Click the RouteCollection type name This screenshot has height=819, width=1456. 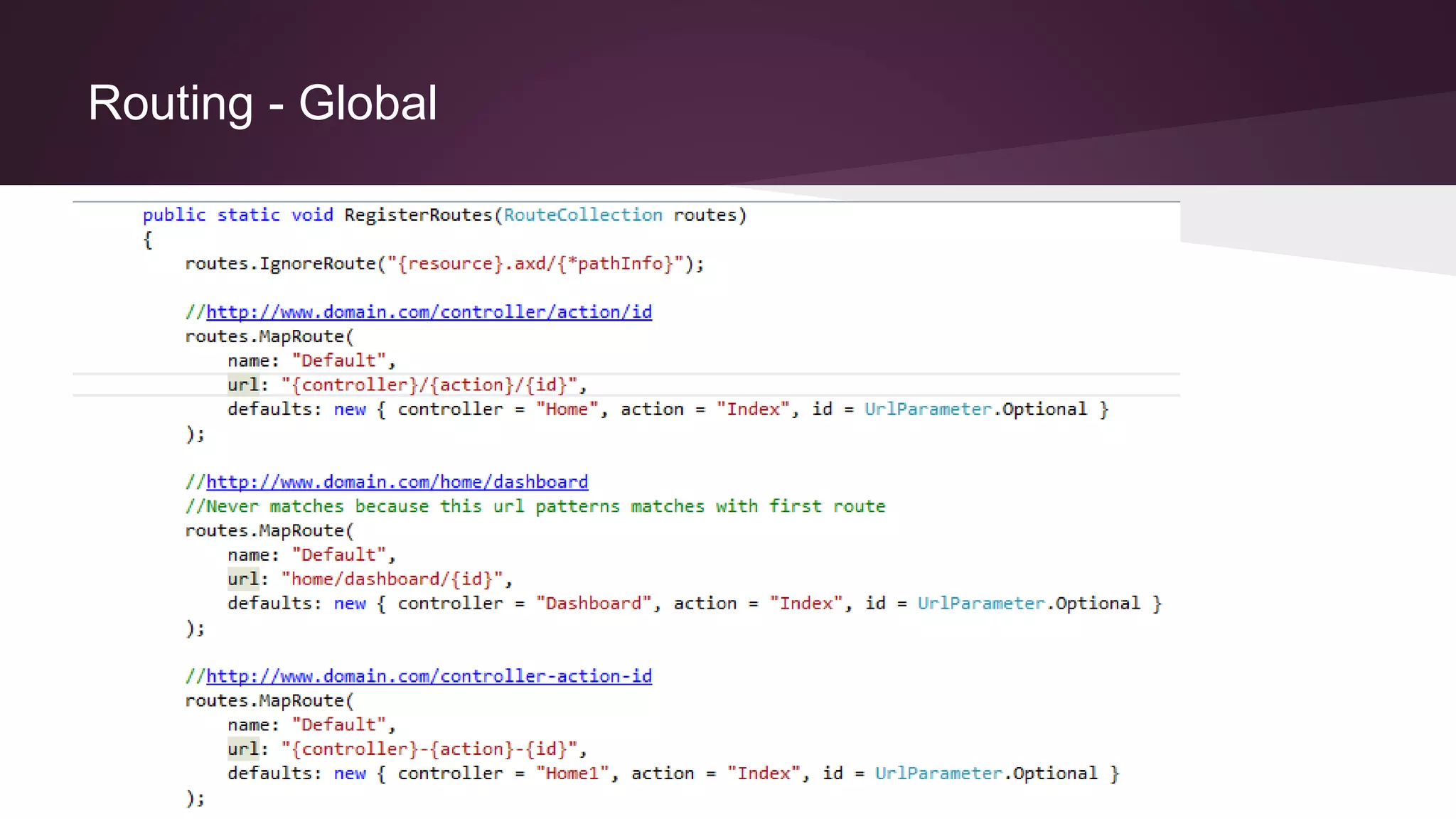point(583,215)
